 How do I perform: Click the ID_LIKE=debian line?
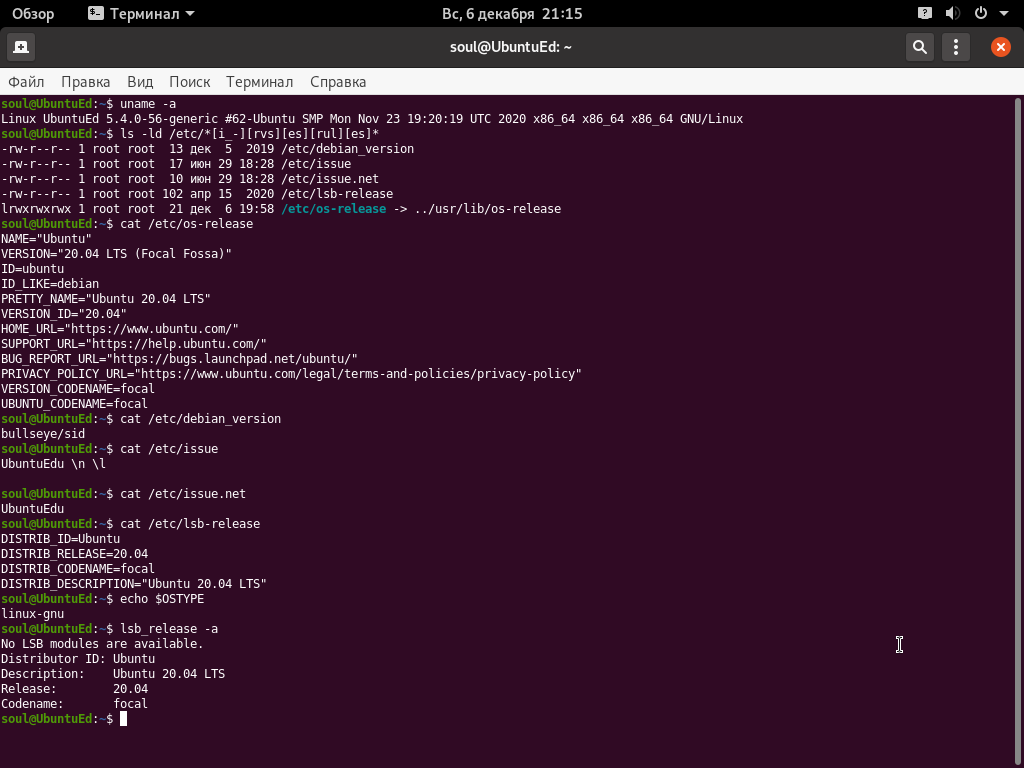[50, 283]
